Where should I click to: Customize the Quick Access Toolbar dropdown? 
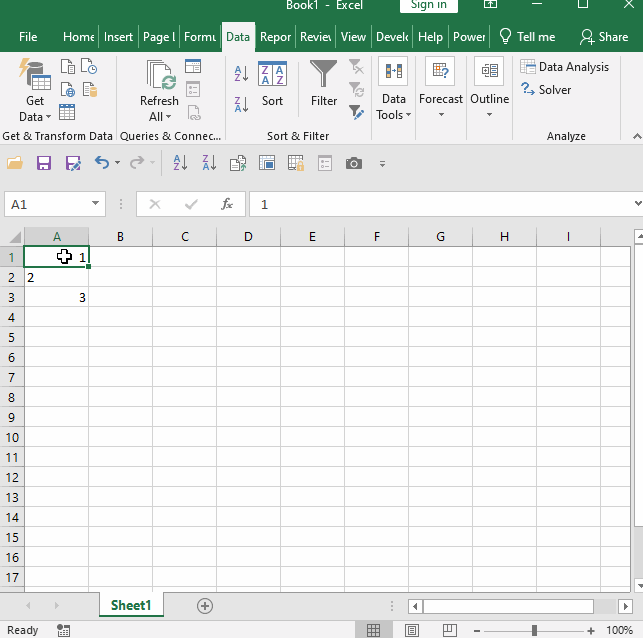pyautogui.click(x=382, y=164)
